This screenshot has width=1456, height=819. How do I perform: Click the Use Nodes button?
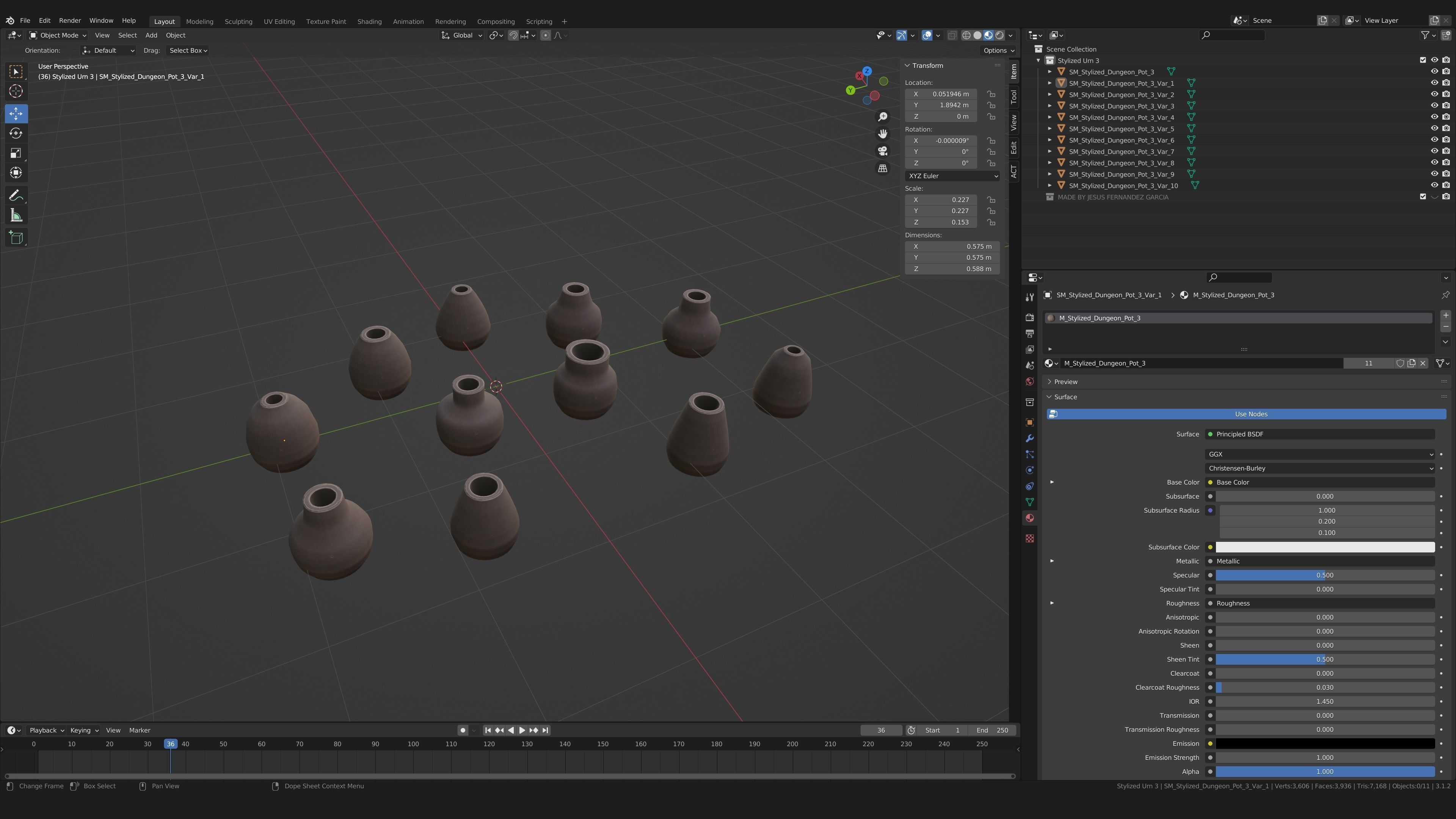tap(1251, 414)
